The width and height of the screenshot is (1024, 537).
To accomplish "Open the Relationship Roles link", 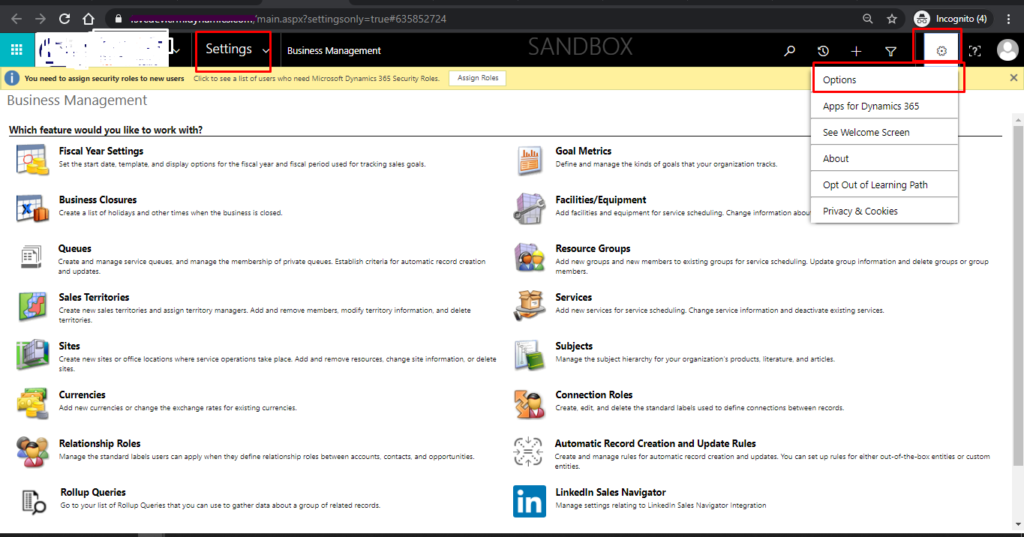I will [x=100, y=444].
